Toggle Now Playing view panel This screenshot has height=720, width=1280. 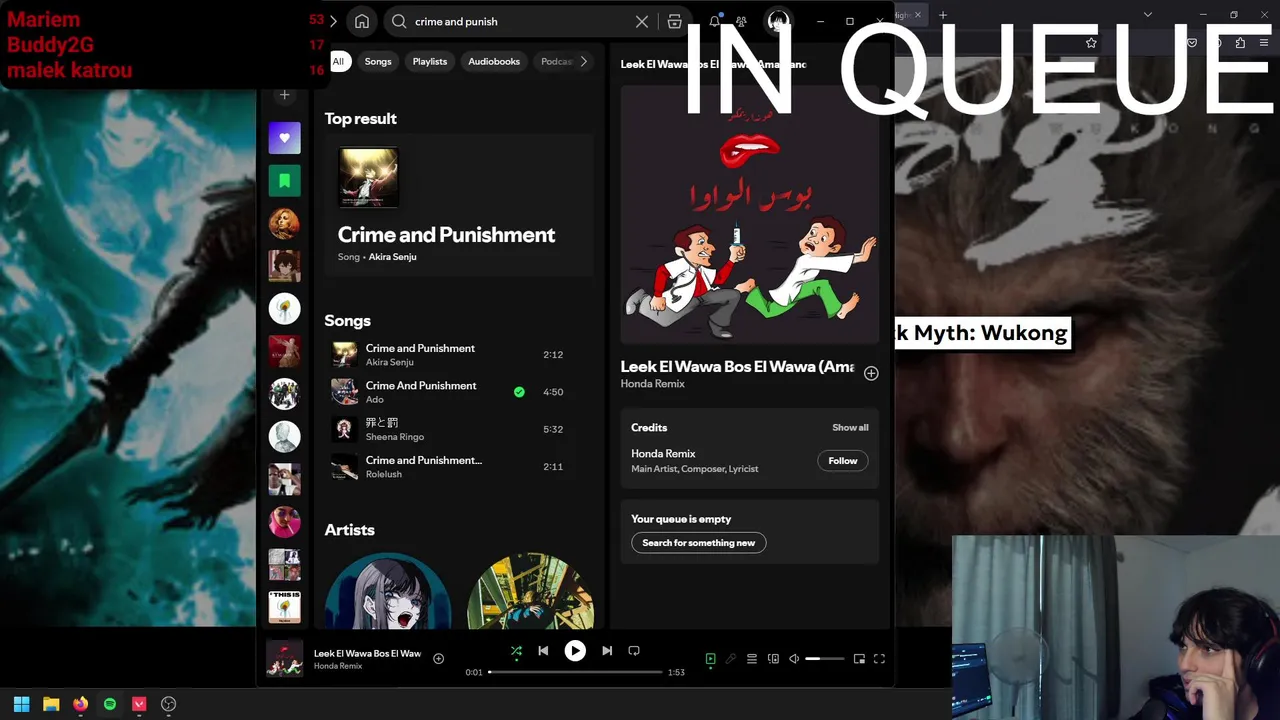pyautogui.click(x=710, y=659)
